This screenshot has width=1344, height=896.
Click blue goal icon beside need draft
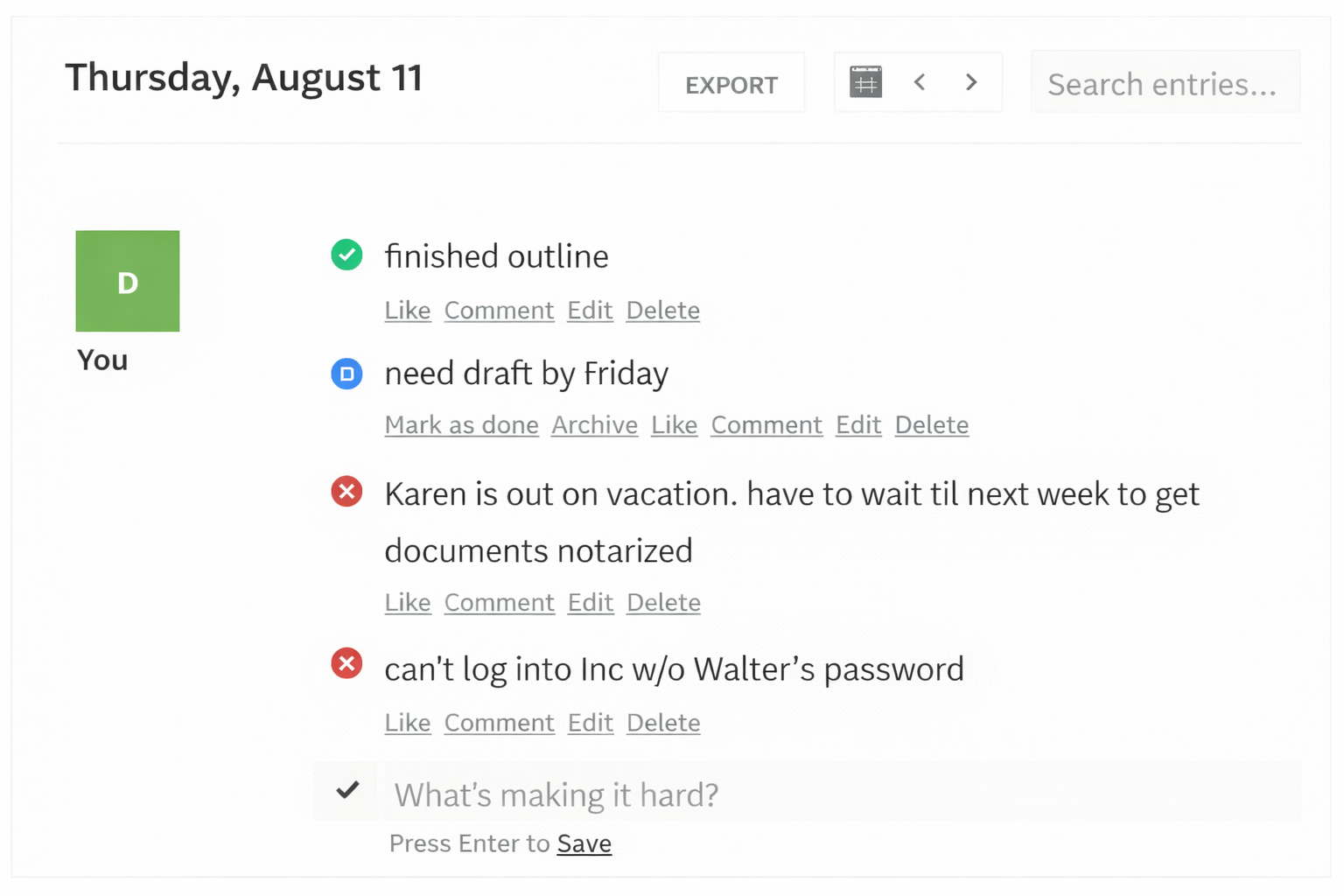click(x=346, y=374)
